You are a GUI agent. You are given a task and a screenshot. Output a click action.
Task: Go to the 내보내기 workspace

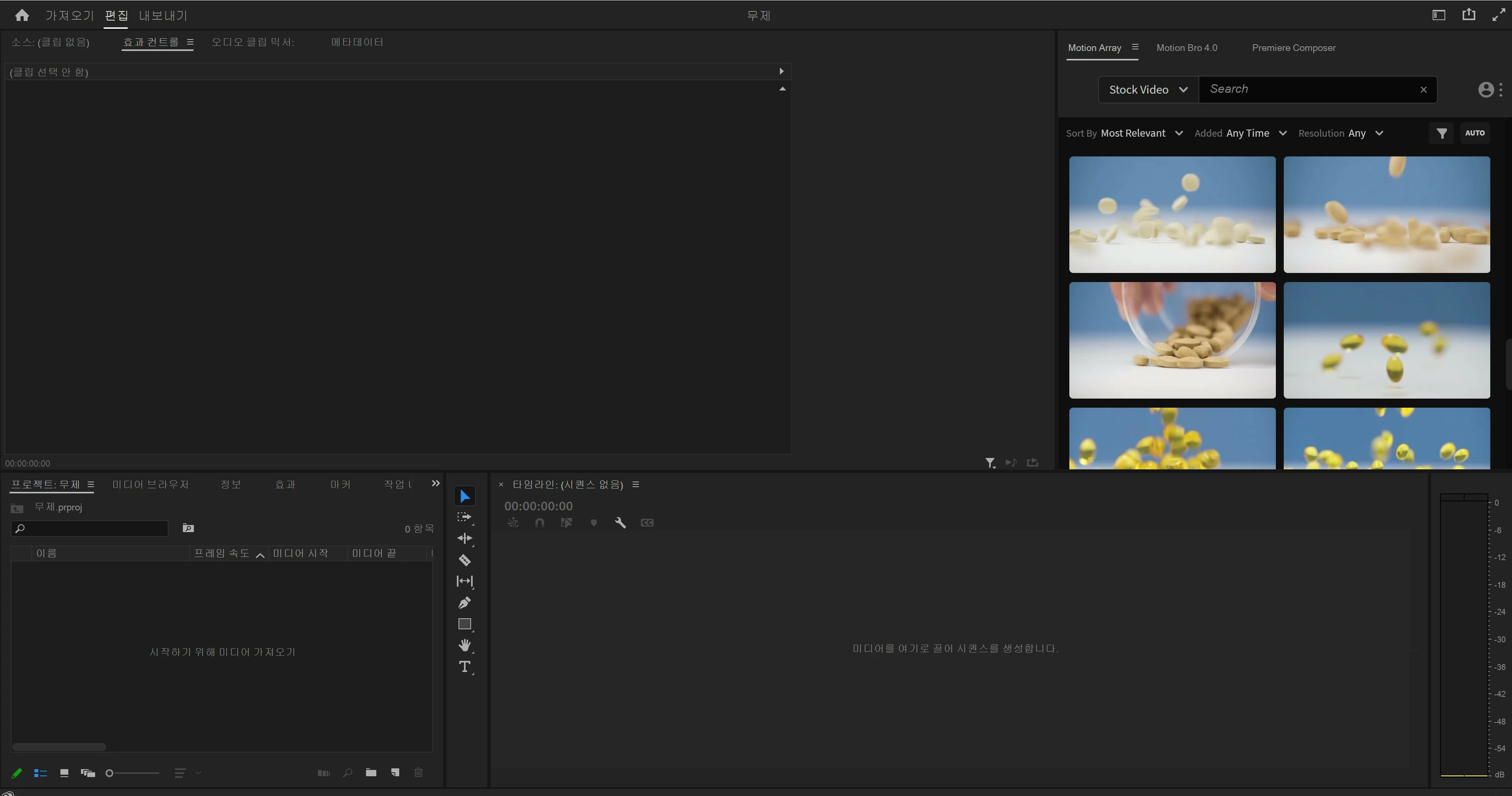(x=163, y=15)
